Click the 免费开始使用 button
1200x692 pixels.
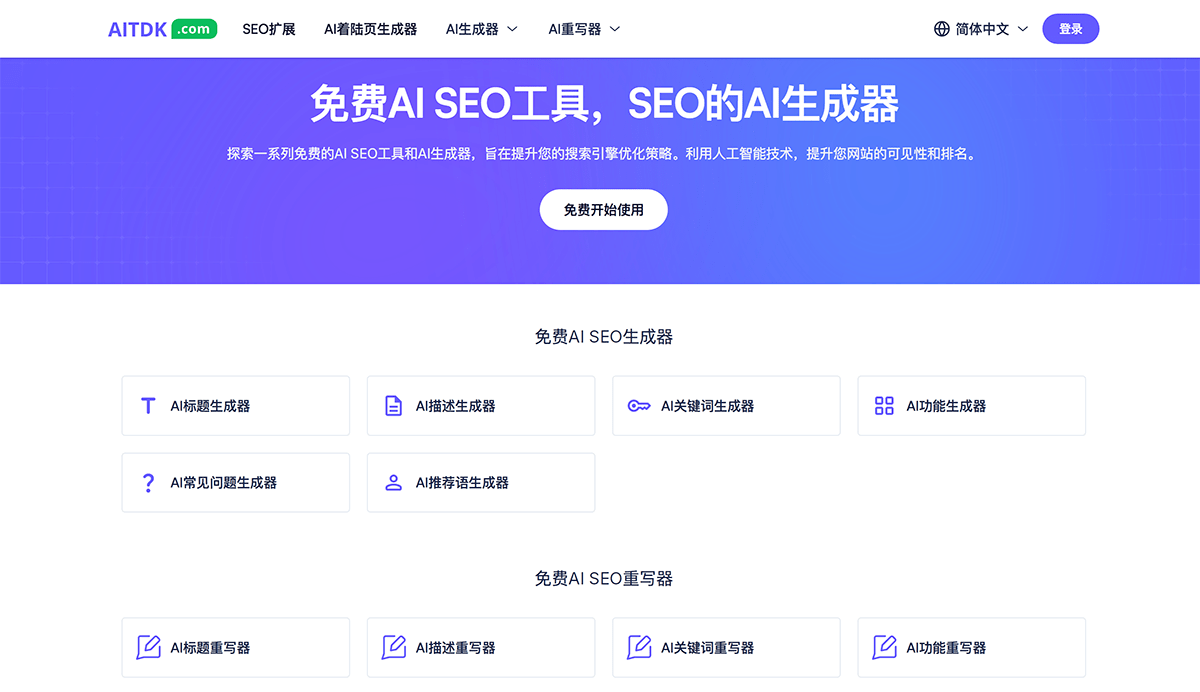coord(603,210)
